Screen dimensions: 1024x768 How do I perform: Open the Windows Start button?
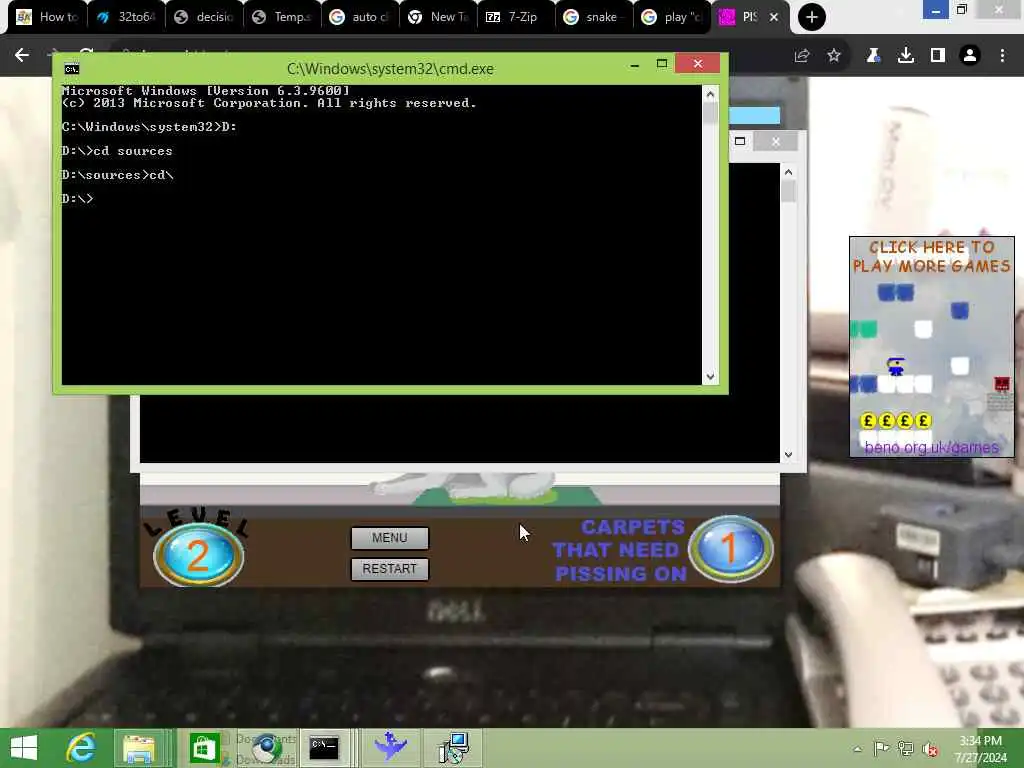click(24, 748)
